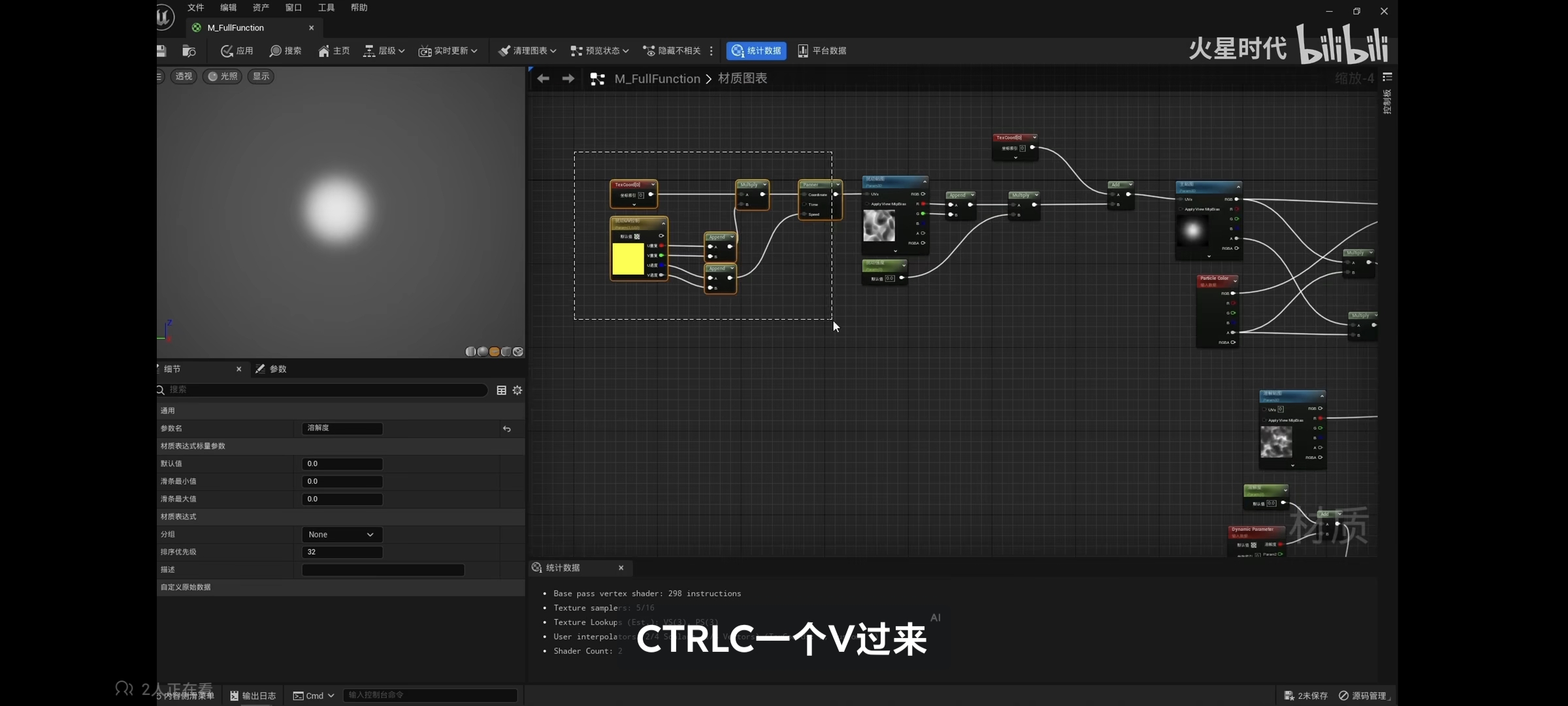The image size is (1568, 706).
Task: Click the 默认值 default value field
Action: (342, 464)
